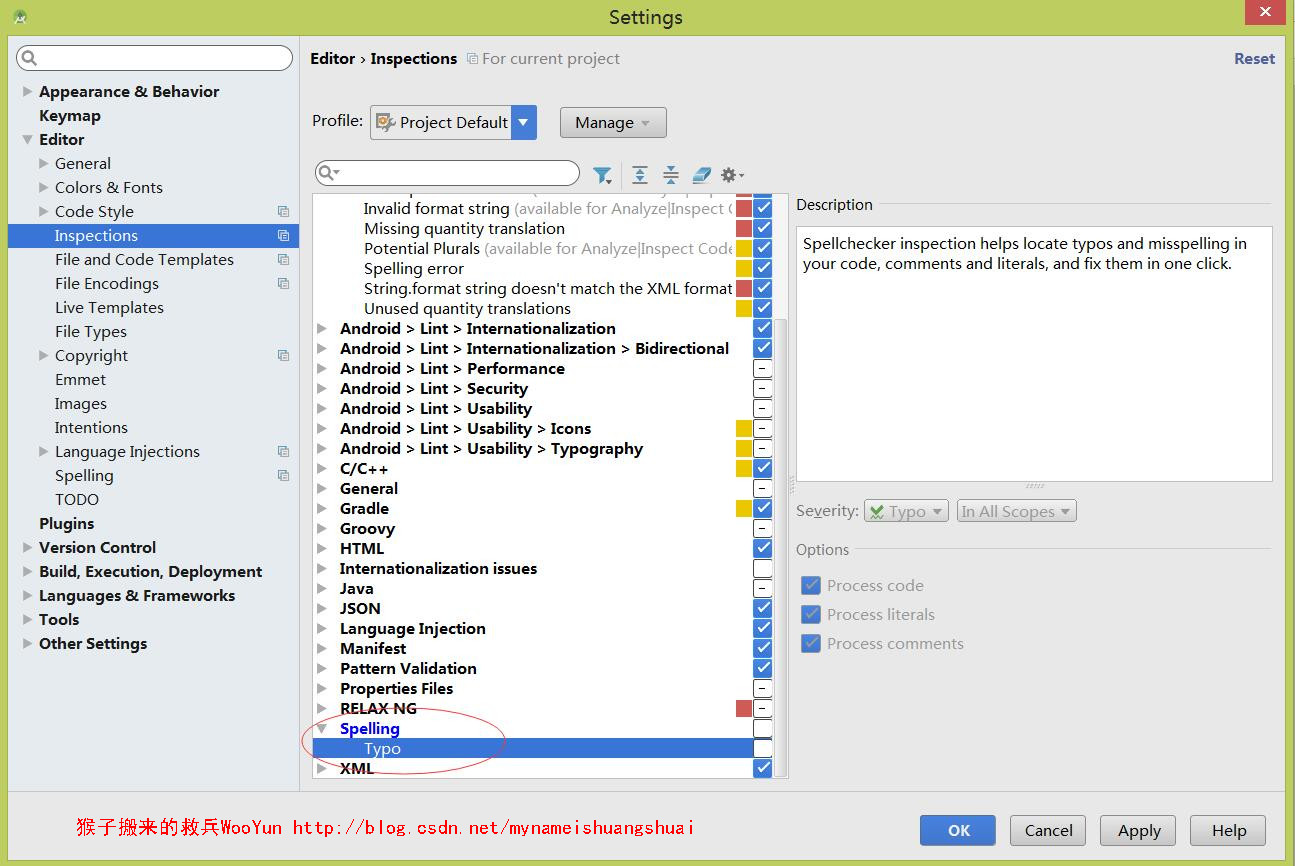Open the TODO settings page
The width and height of the screenshot is (1295, 866).
[x=77, y=499]
